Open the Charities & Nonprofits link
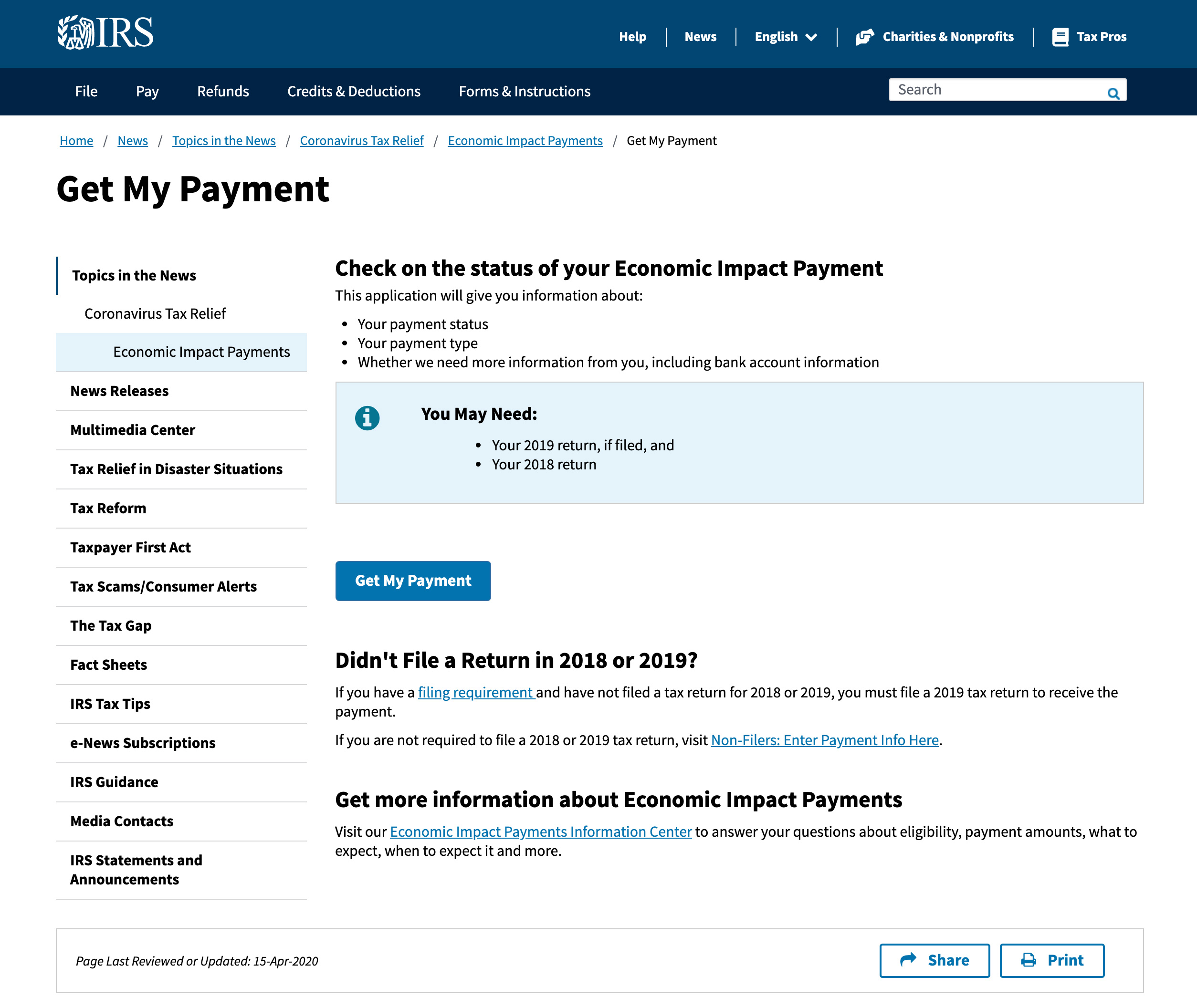 click(x=948, y=37)
